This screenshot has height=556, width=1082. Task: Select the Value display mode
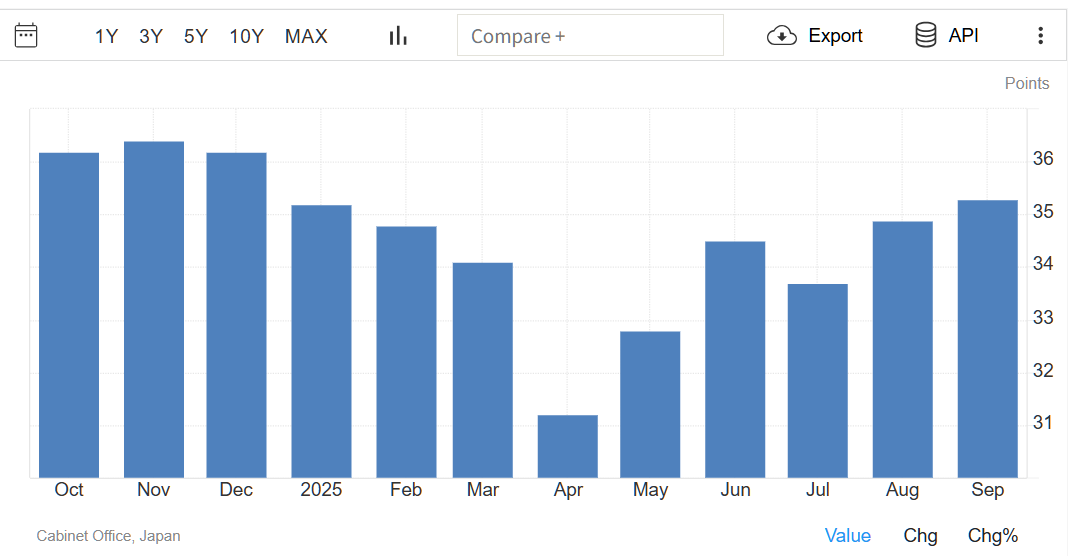pyautogui.click(x=847, y=536)
